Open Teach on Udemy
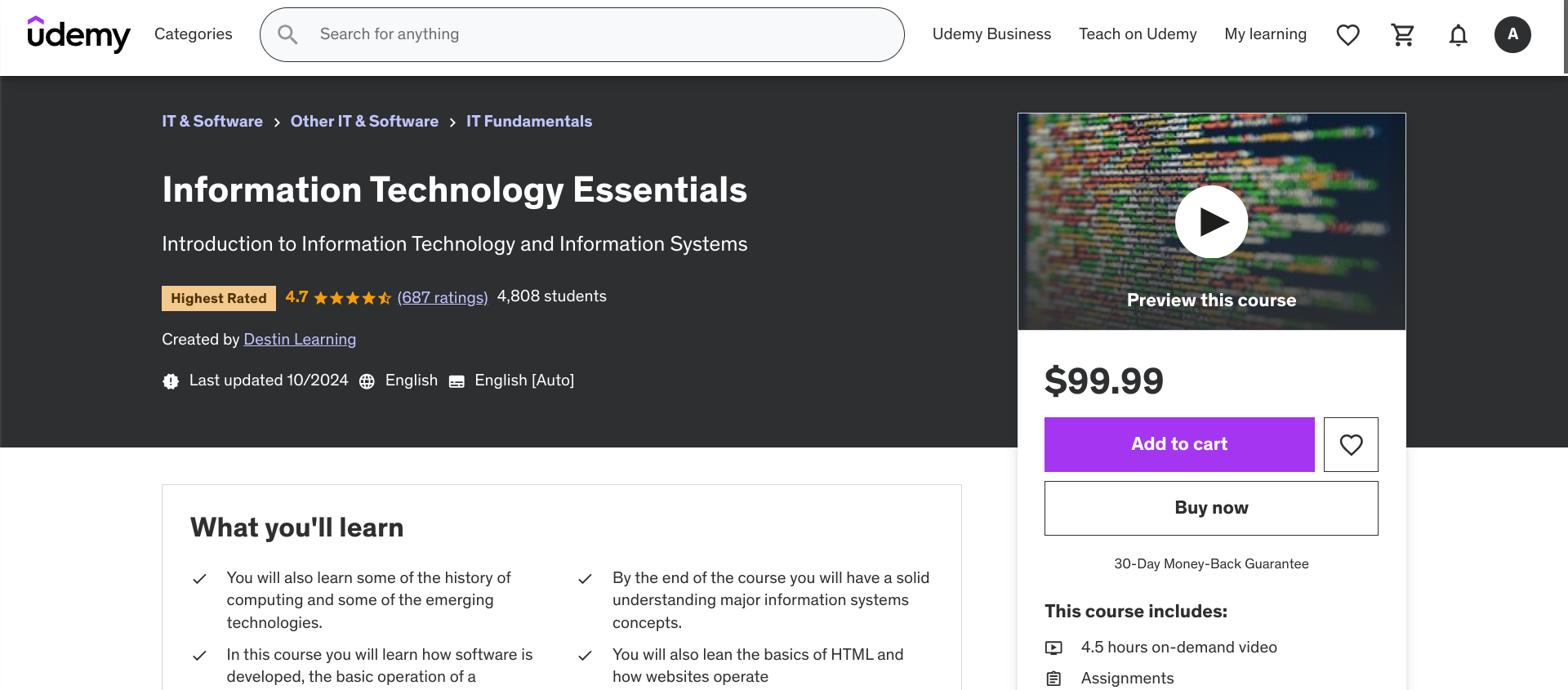The image size is (1568, 690). pos(1138,34)
